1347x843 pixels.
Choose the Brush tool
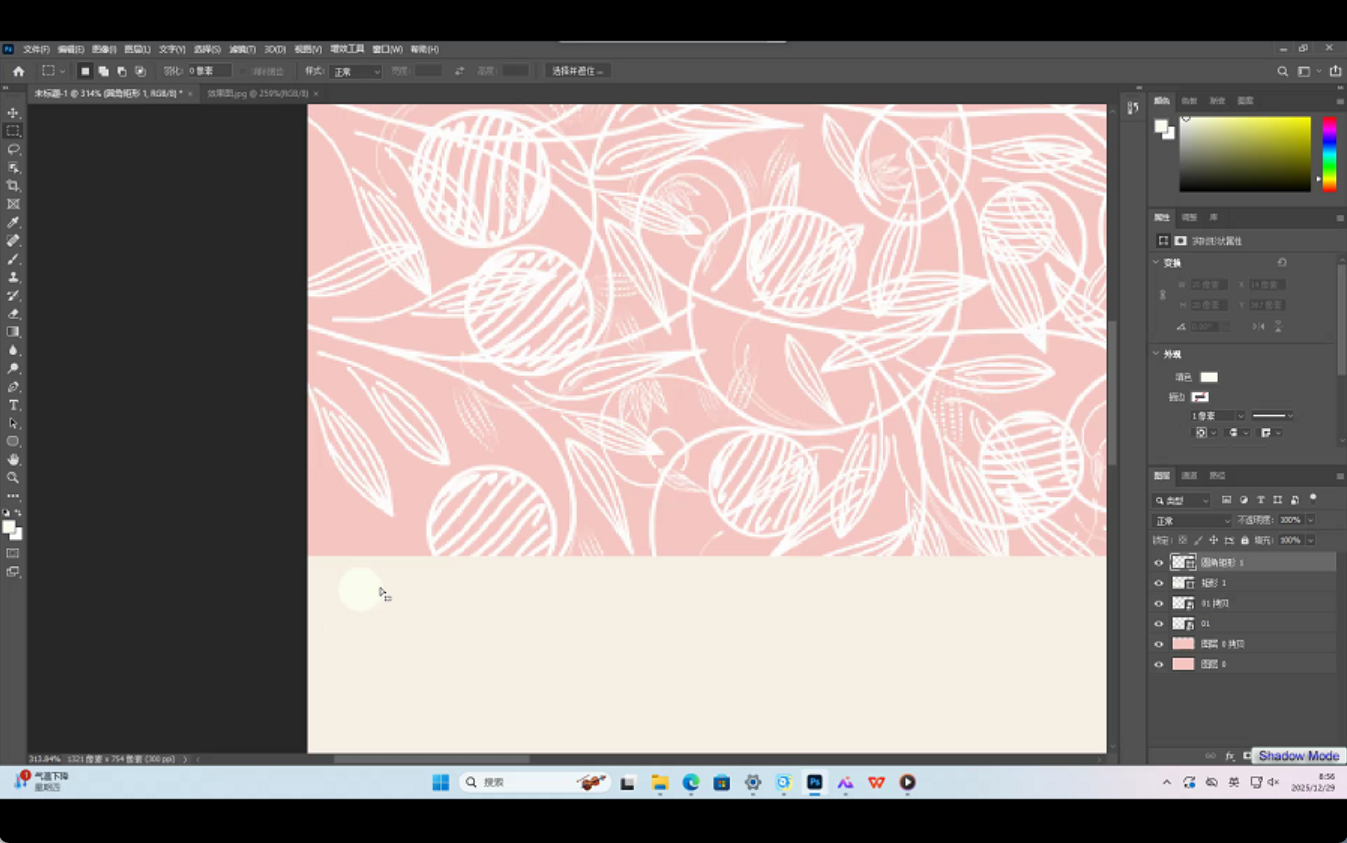[x=13, y=259]
